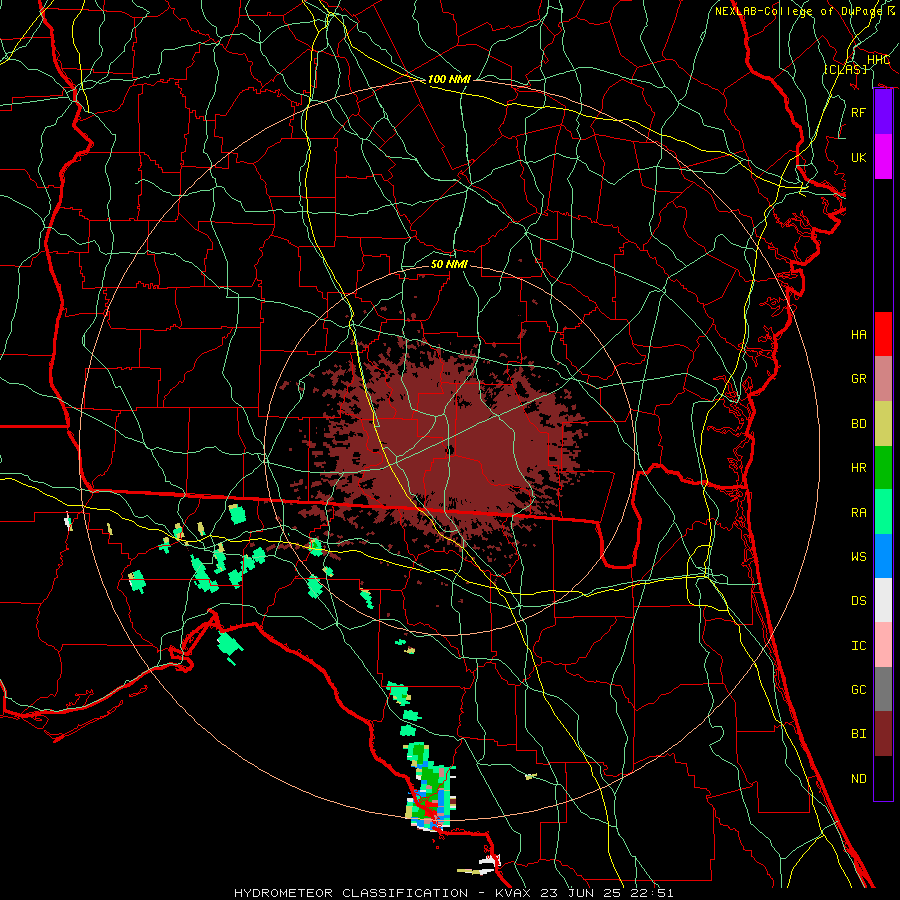Click the DS white legend swatch
This screenshot has height=900, width=900.
883,600
